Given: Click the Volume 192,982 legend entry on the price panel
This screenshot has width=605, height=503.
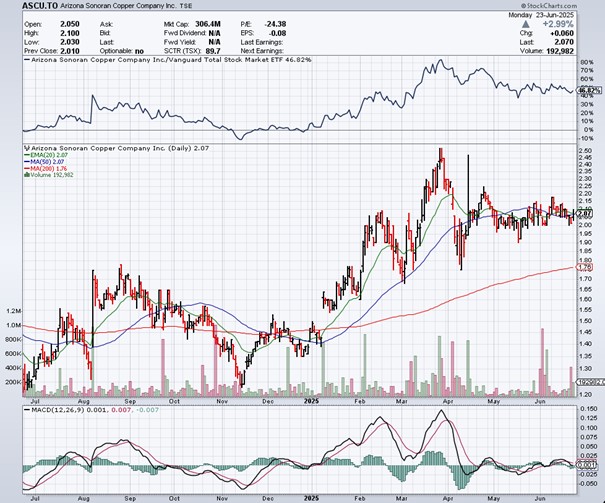Looking at the screenshot, I should click(49, 175).
